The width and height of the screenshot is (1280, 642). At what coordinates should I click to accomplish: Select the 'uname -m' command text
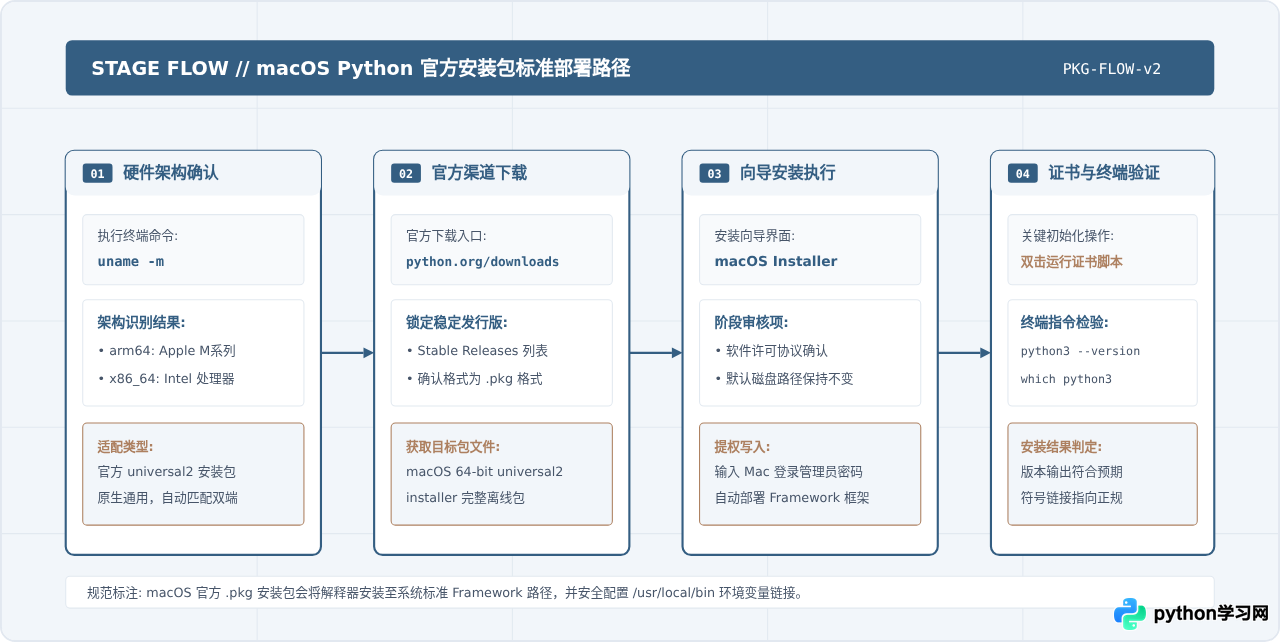pos(131,261)
